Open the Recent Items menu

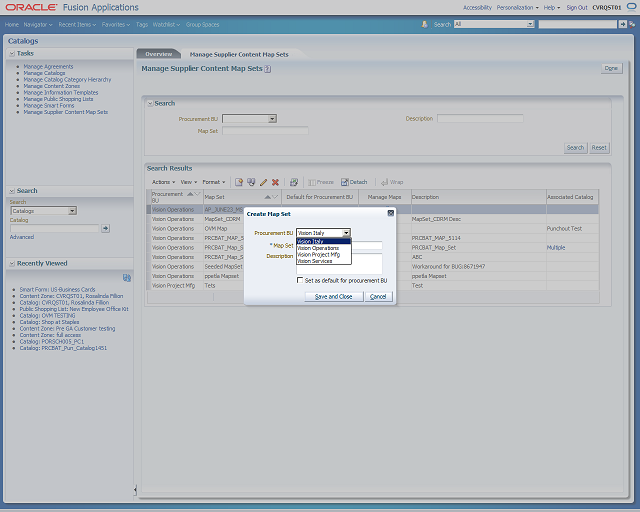tap(77, 24)
